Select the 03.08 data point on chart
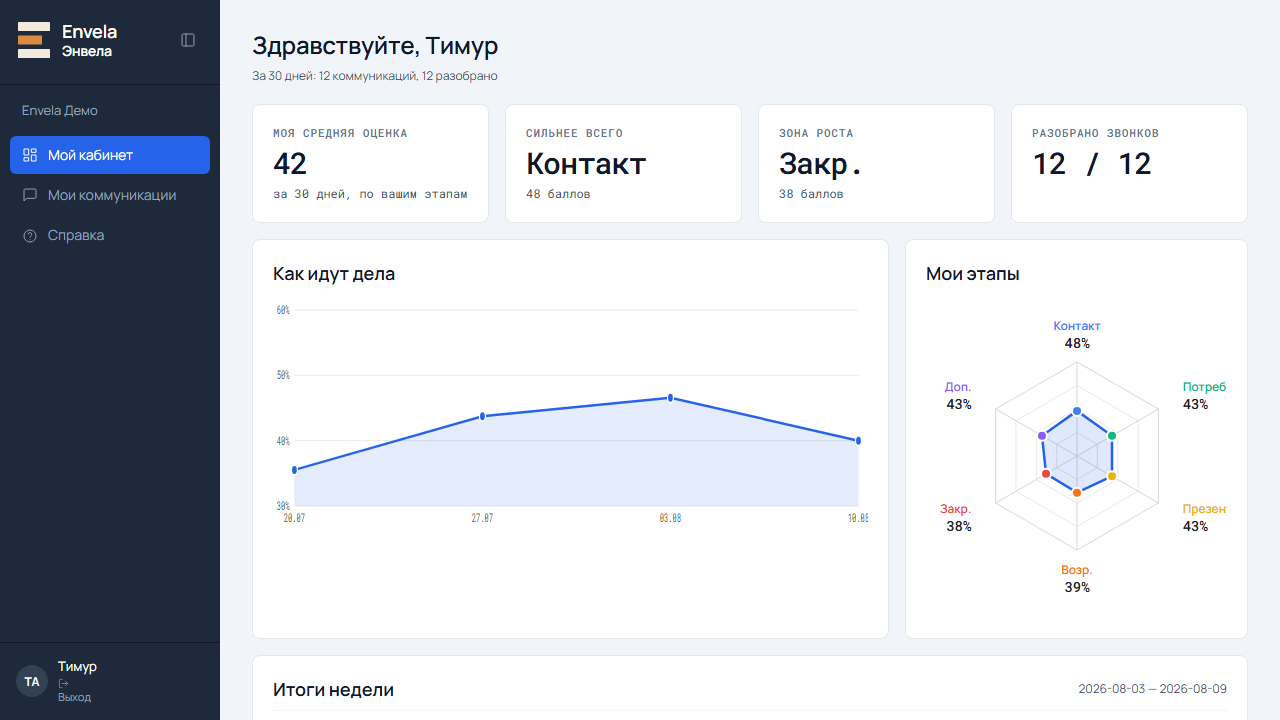This screenshot has height=720, width=1280. 670,398
